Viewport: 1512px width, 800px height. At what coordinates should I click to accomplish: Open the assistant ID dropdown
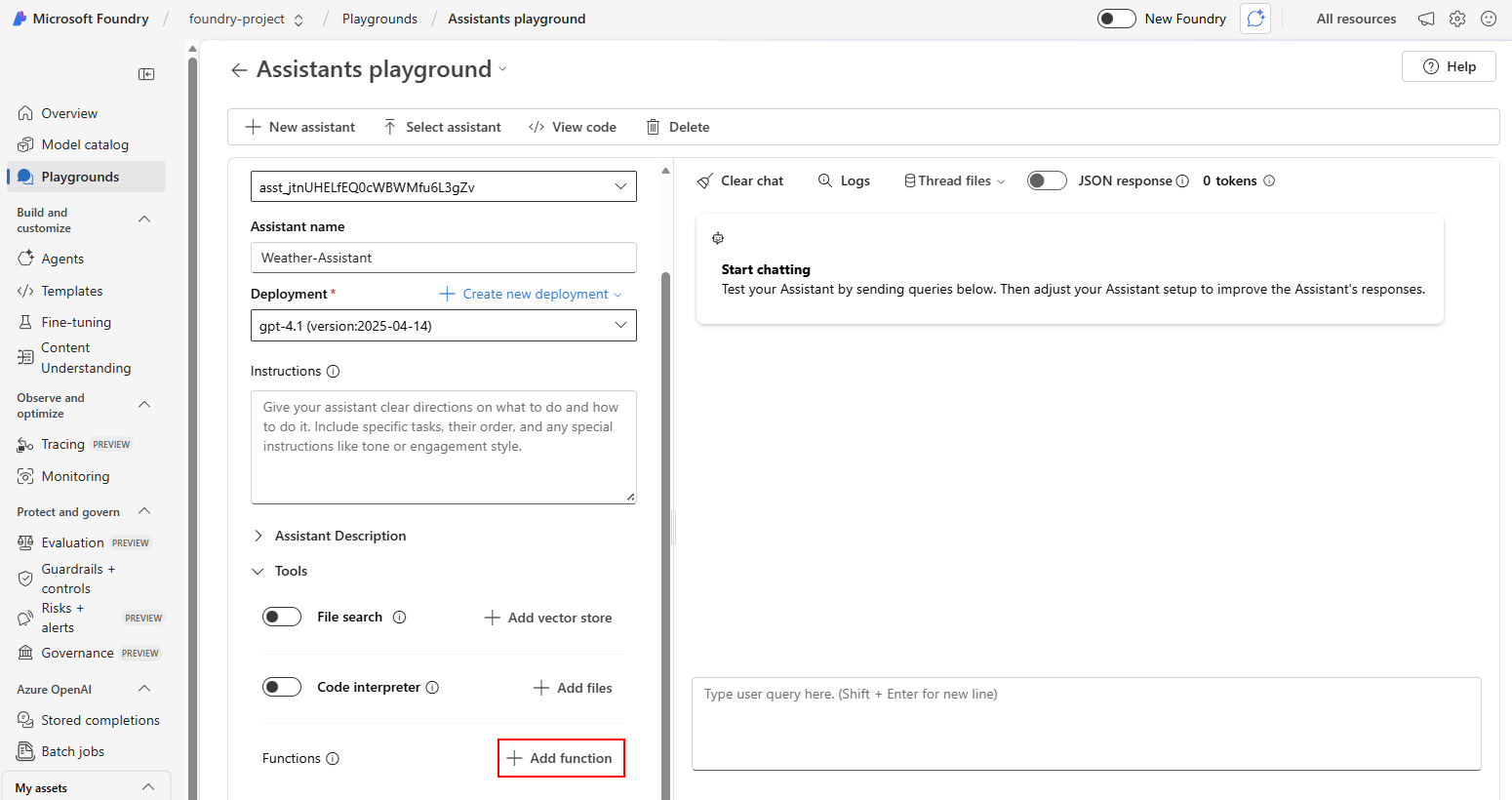(444, 186)
